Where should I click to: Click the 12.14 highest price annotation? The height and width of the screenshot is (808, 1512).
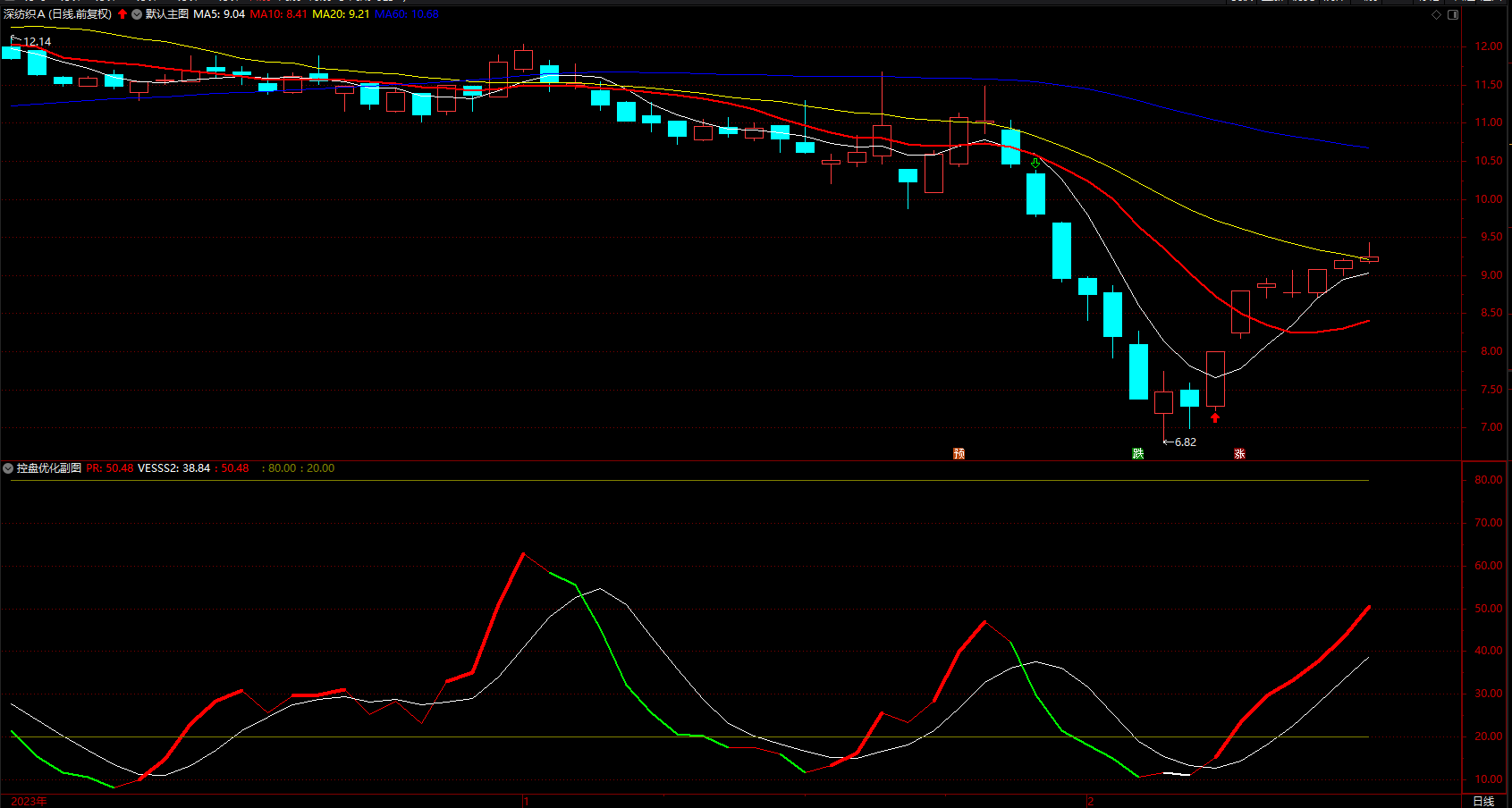click(x=38, y=42)
